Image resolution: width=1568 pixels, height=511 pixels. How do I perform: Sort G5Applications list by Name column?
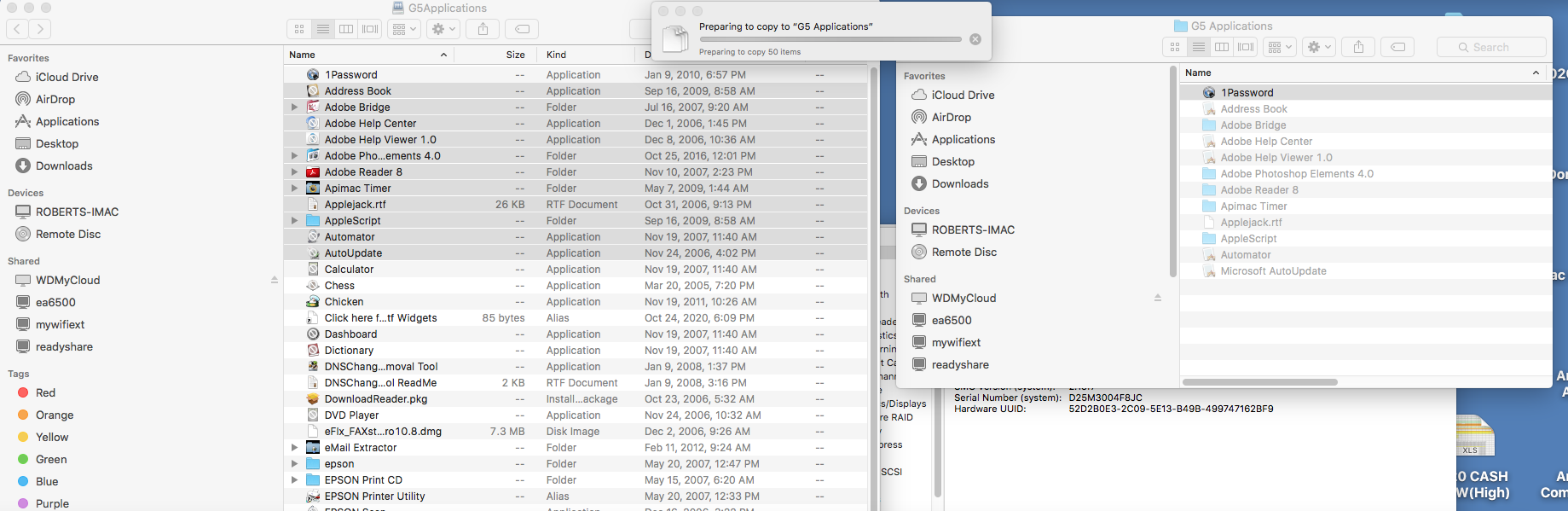368,55
